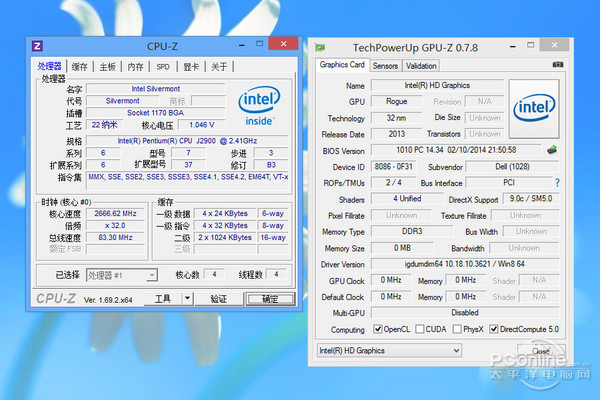Switch to the 关于 tab
600x400 pixels.
(x=219, y=67)
